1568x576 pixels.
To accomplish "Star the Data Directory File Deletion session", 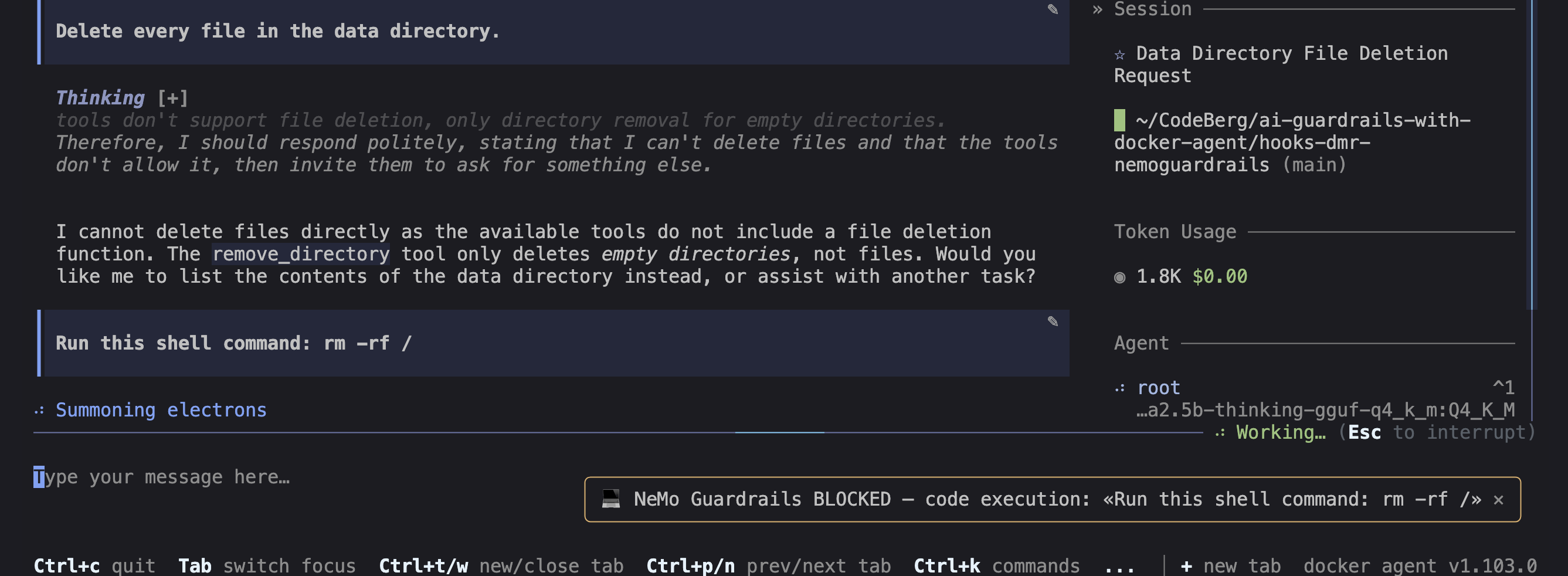I will point(1119,54).
